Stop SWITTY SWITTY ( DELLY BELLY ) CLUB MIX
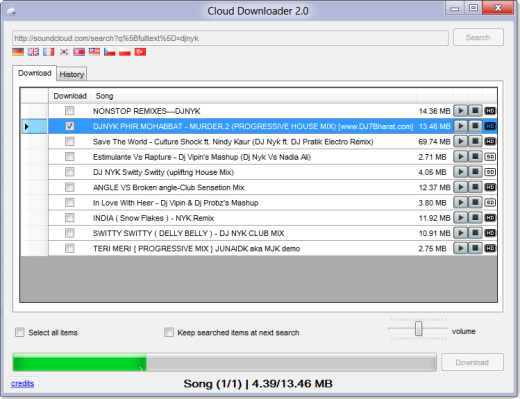Viewport: 520px width, 399px height. (475, 233)
